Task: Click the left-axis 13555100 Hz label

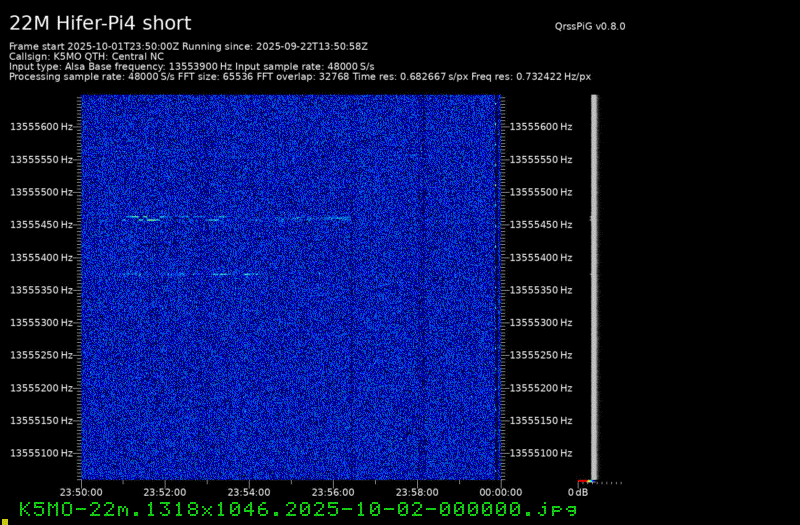Action: (41, 453)
